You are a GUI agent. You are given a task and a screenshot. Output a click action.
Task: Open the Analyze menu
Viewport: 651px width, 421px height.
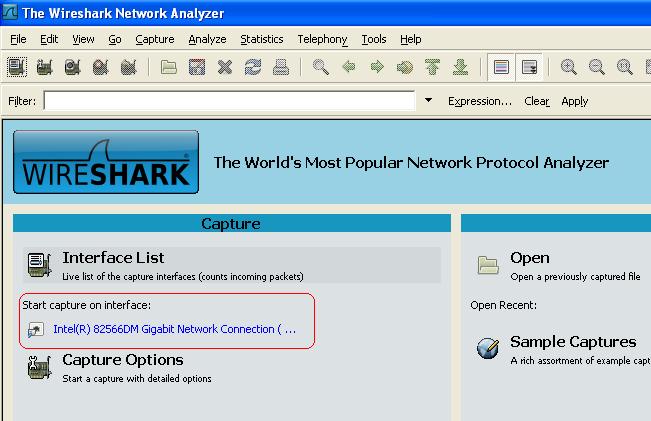coord(207,39)
